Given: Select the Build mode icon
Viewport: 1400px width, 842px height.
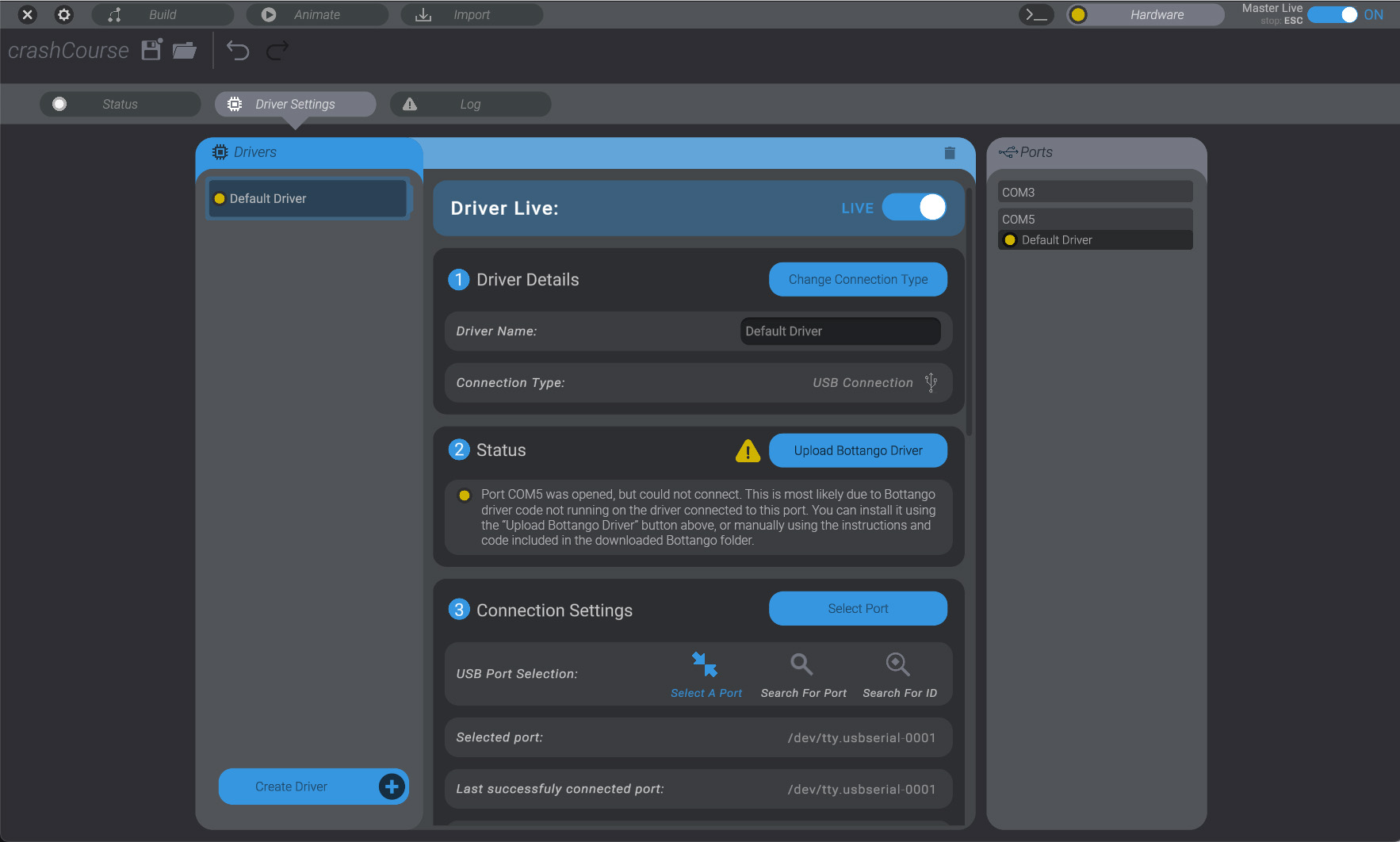Looking at the screenshot, I should (113, 14).
